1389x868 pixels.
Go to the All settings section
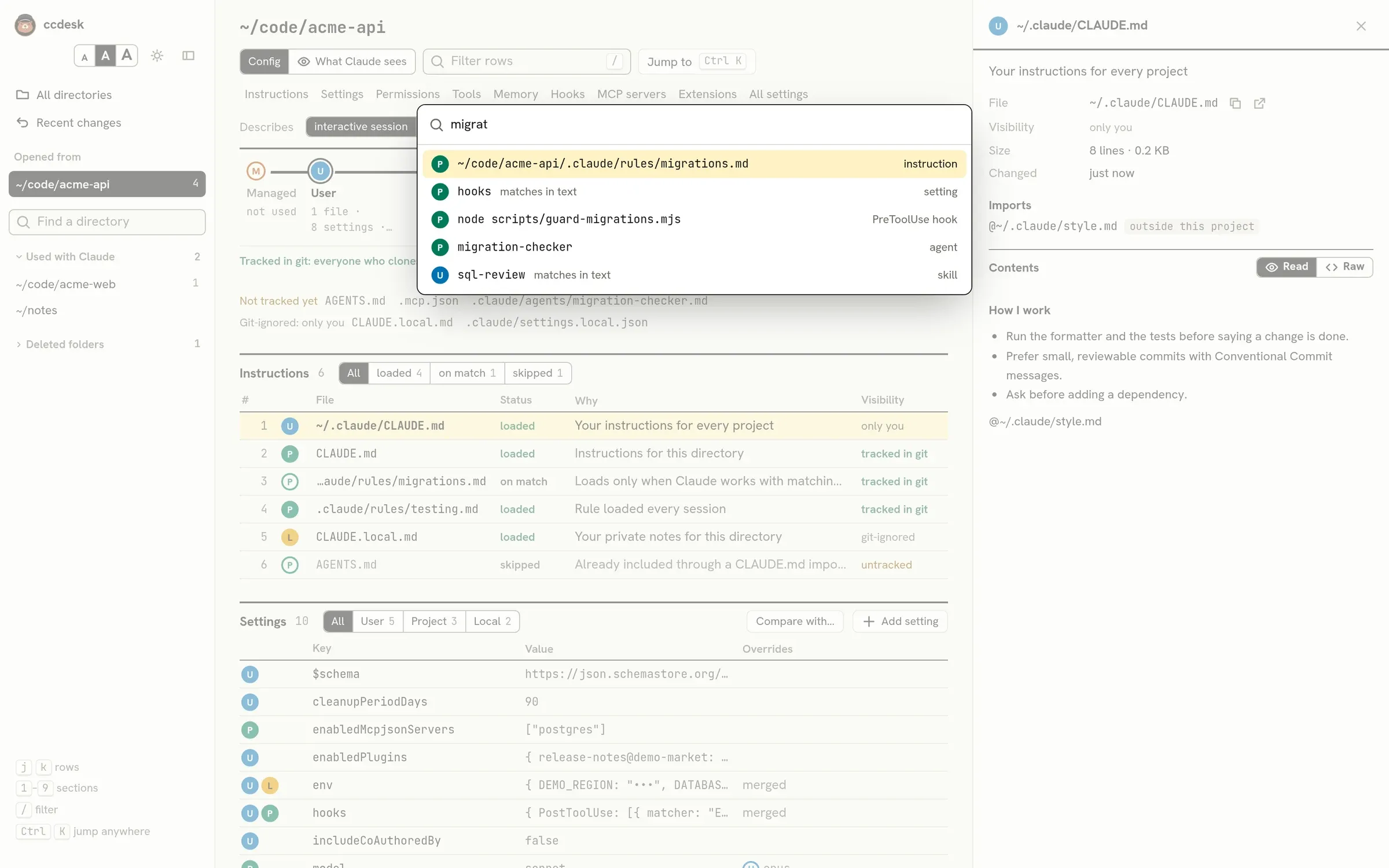pos(778,94)
